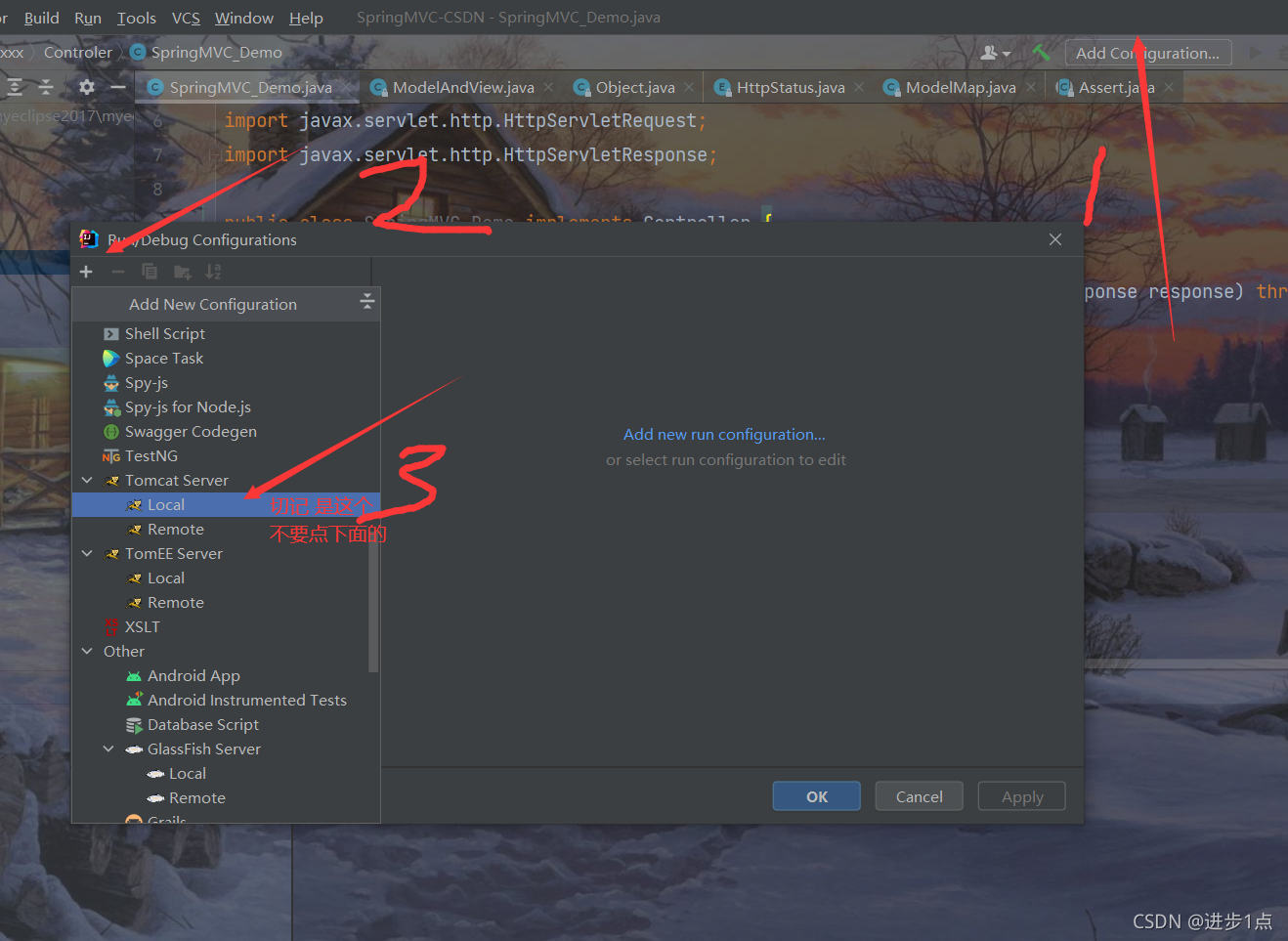The height and width of the screenshot is (941, 1288).
Task: Select Space Task configuration type
Action: pos(226,359)
